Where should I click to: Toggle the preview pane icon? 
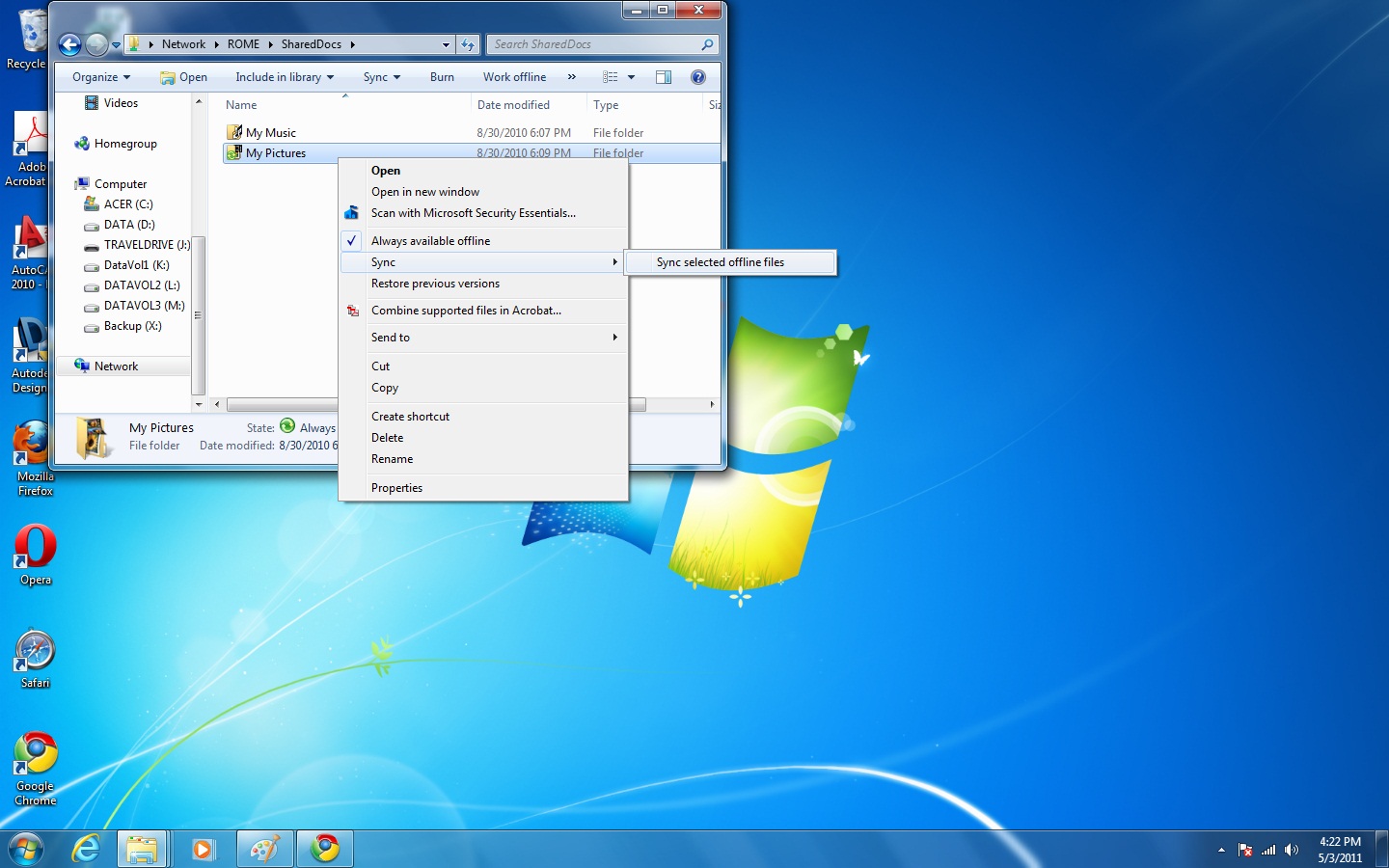point(664,77)
